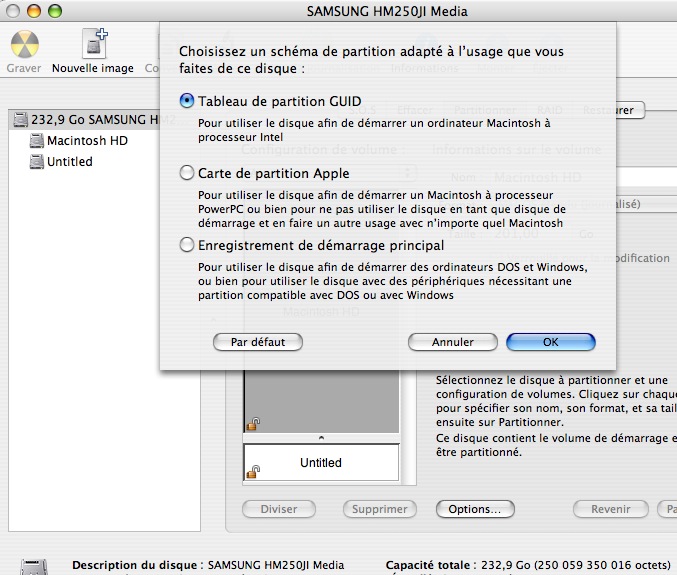Click the green zoom window button
The width and height of the screenshot is (677, 575).
click(55, 11)
